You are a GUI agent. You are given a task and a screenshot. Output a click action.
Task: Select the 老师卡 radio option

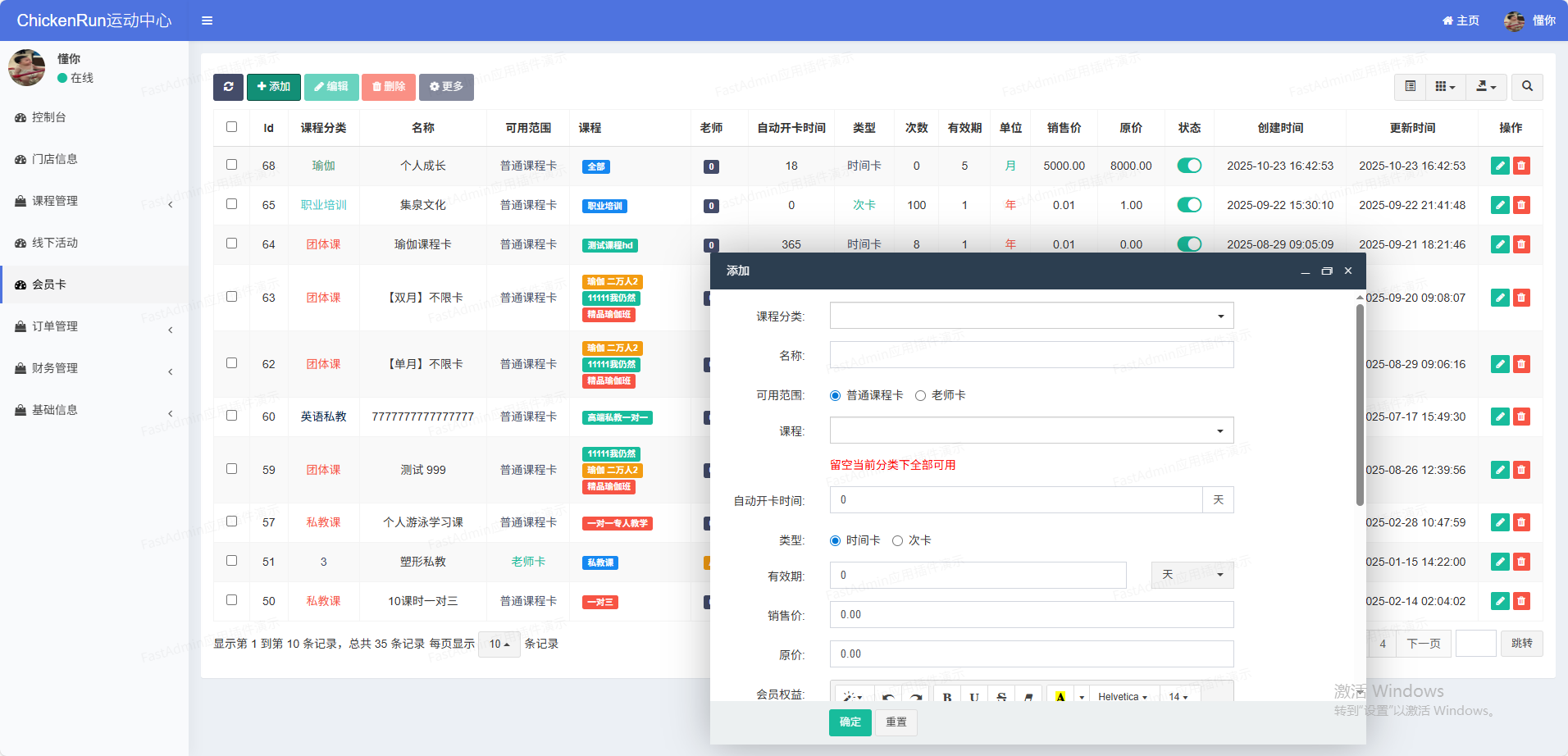(921, 396)
